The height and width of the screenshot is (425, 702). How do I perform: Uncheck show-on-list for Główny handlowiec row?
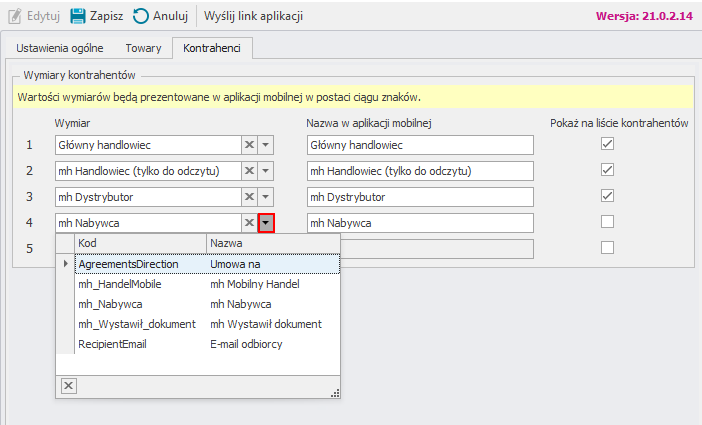pos(607,144)
